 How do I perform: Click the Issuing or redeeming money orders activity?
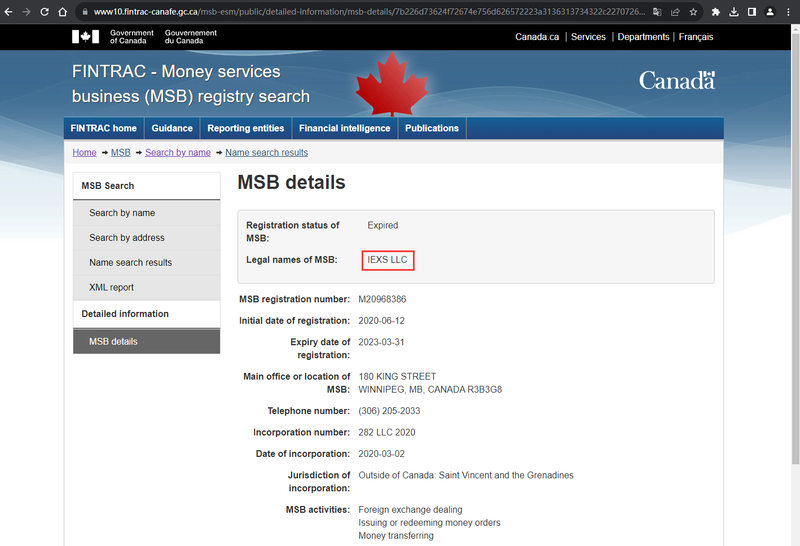pyautogui.click(x=429, y=523)
